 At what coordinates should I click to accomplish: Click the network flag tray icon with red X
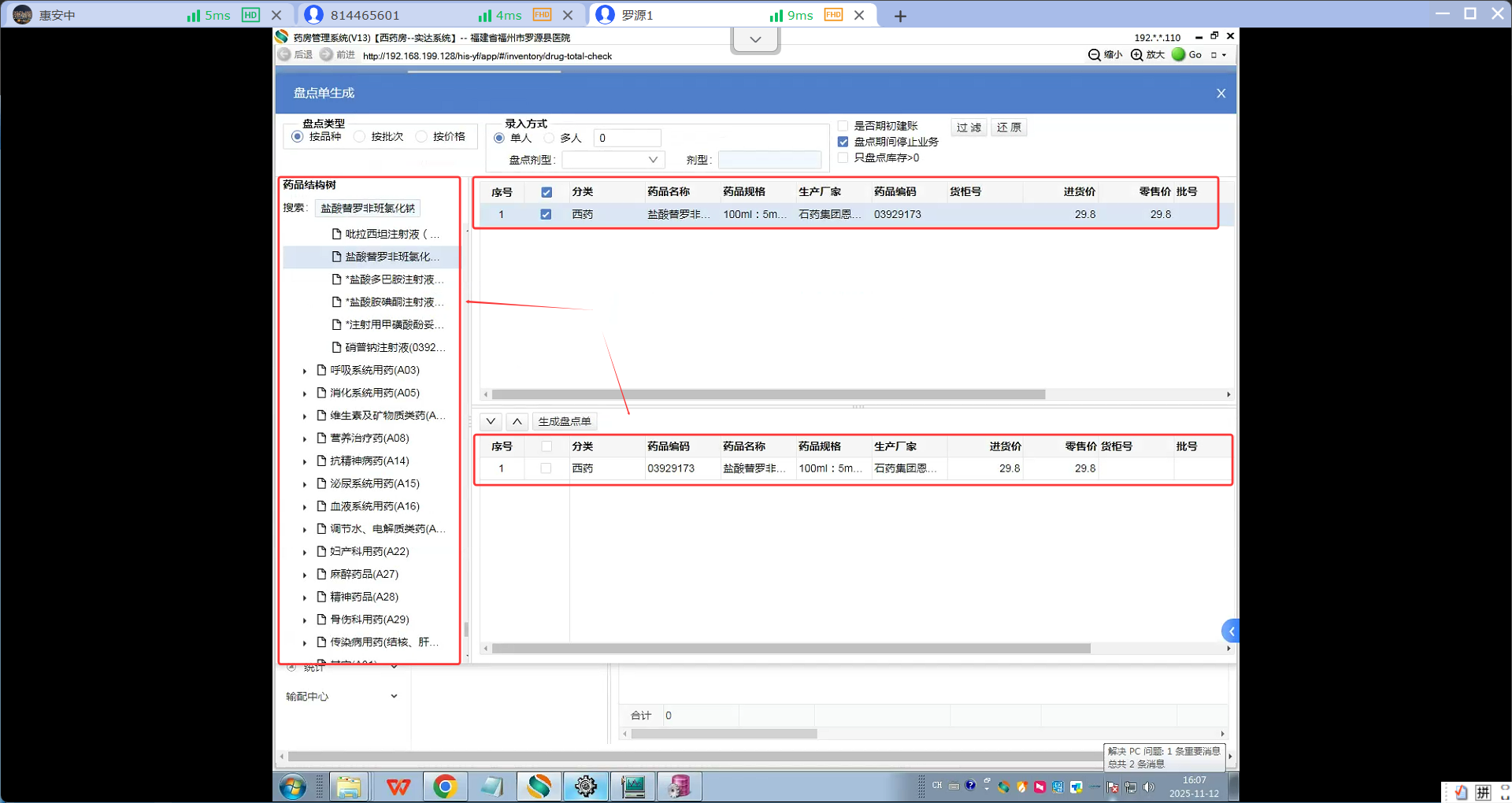(1113, 786)
